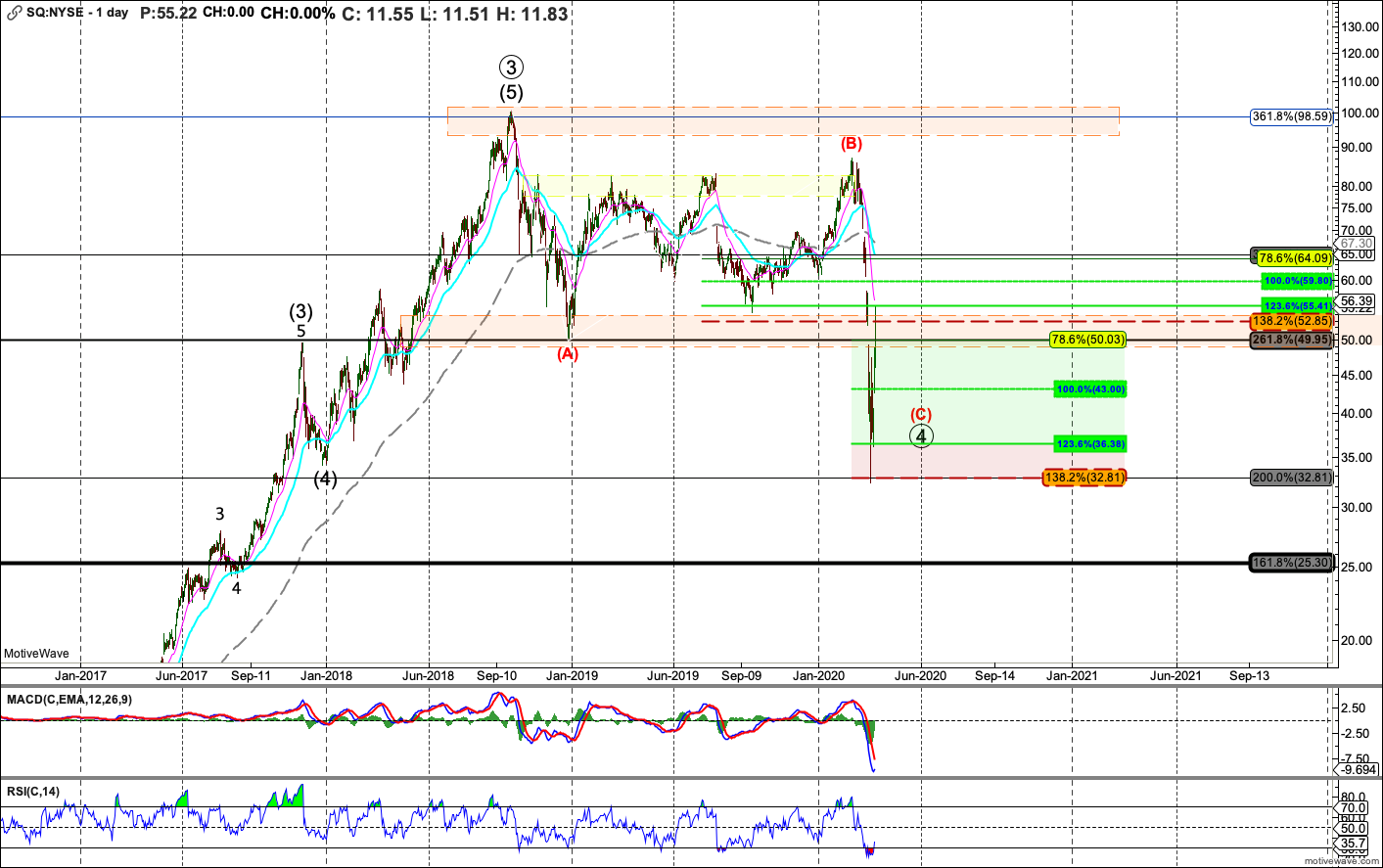Click the RSI(C,14) study label
This screenshot has height=868, width=1383.
click(x=33, y=791)
